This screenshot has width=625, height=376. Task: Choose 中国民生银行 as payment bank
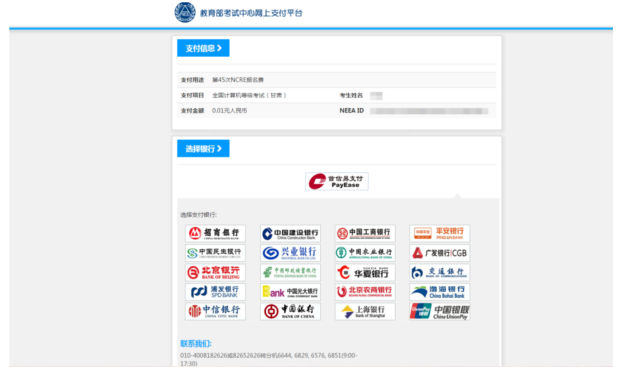(x=215, y=253)
